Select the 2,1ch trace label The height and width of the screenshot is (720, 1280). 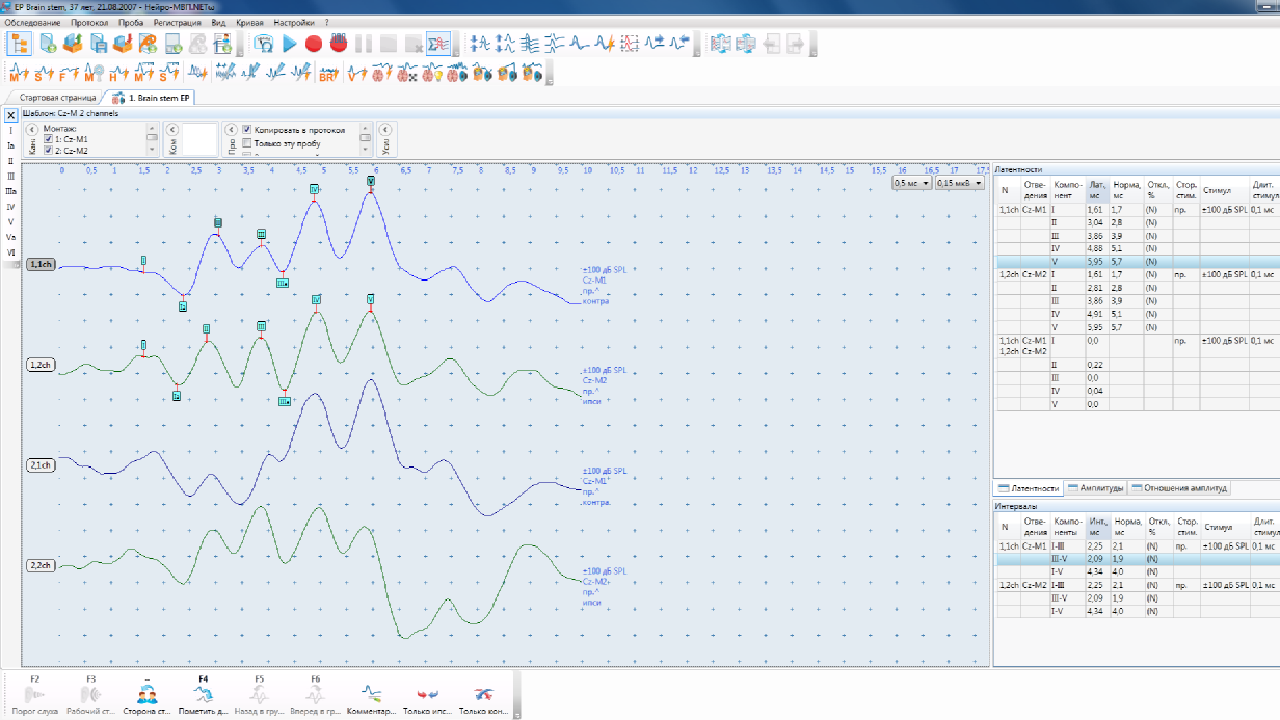coord(41,465)
